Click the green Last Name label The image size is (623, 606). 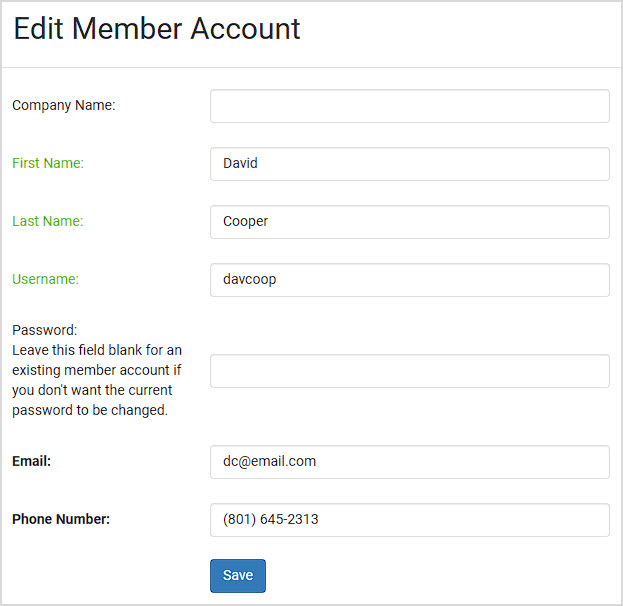click(x=48, y=221)
